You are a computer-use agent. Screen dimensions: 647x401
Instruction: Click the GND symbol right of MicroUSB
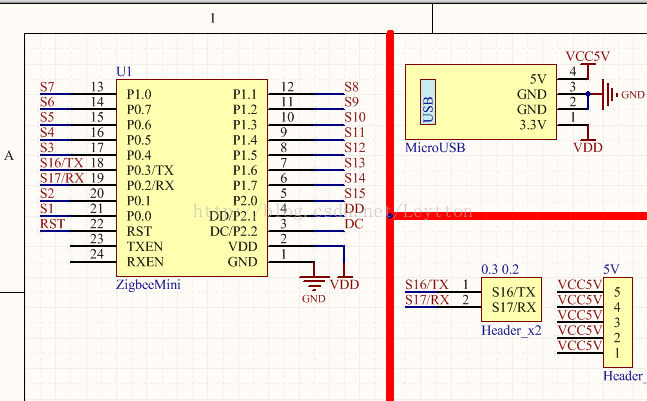click(610, 95)
